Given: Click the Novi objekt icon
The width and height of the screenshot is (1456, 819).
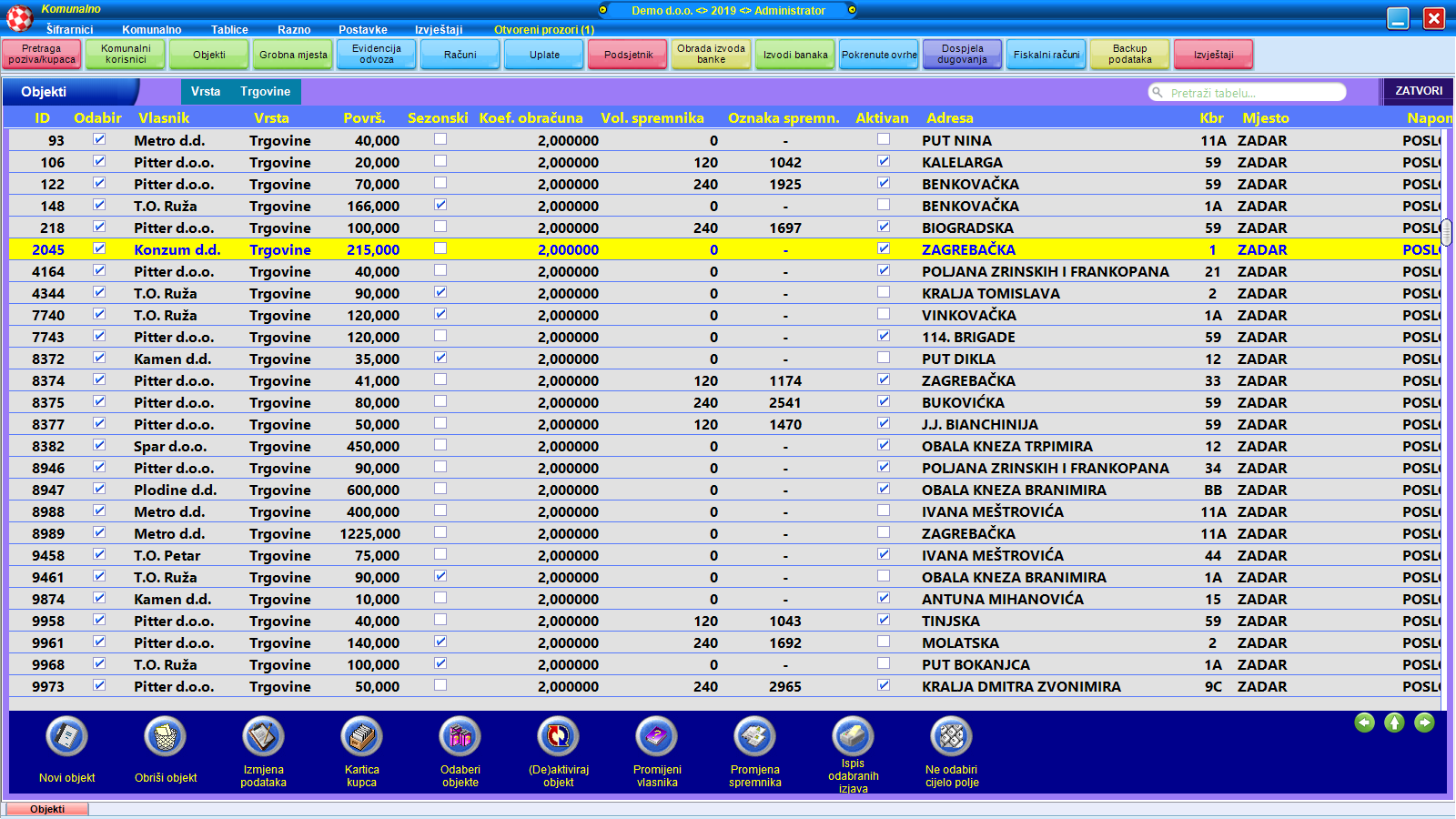Looking at the screenshot, I should 66,736.
